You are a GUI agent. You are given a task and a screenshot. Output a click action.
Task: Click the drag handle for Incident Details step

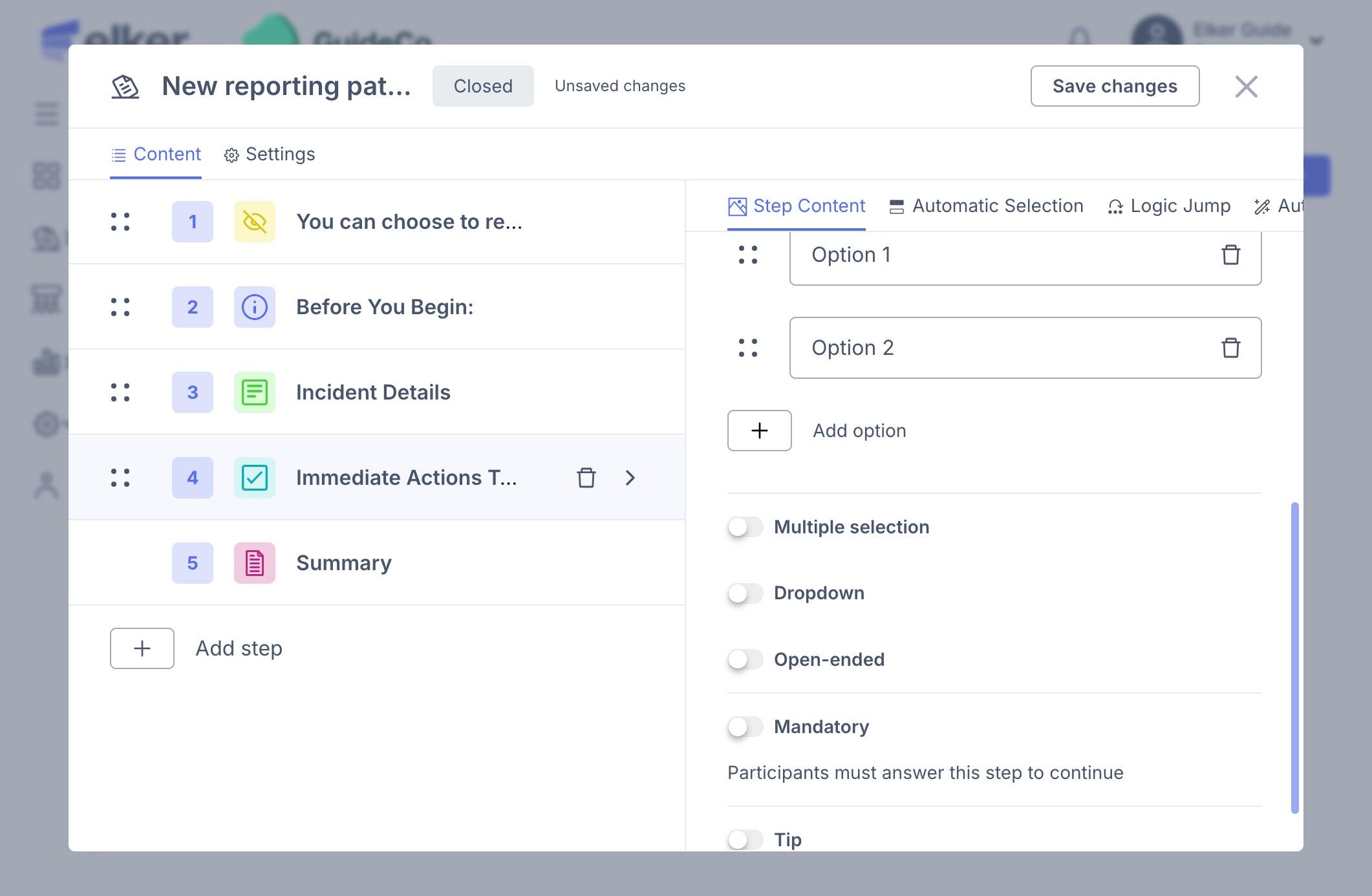tap(120, 392)
